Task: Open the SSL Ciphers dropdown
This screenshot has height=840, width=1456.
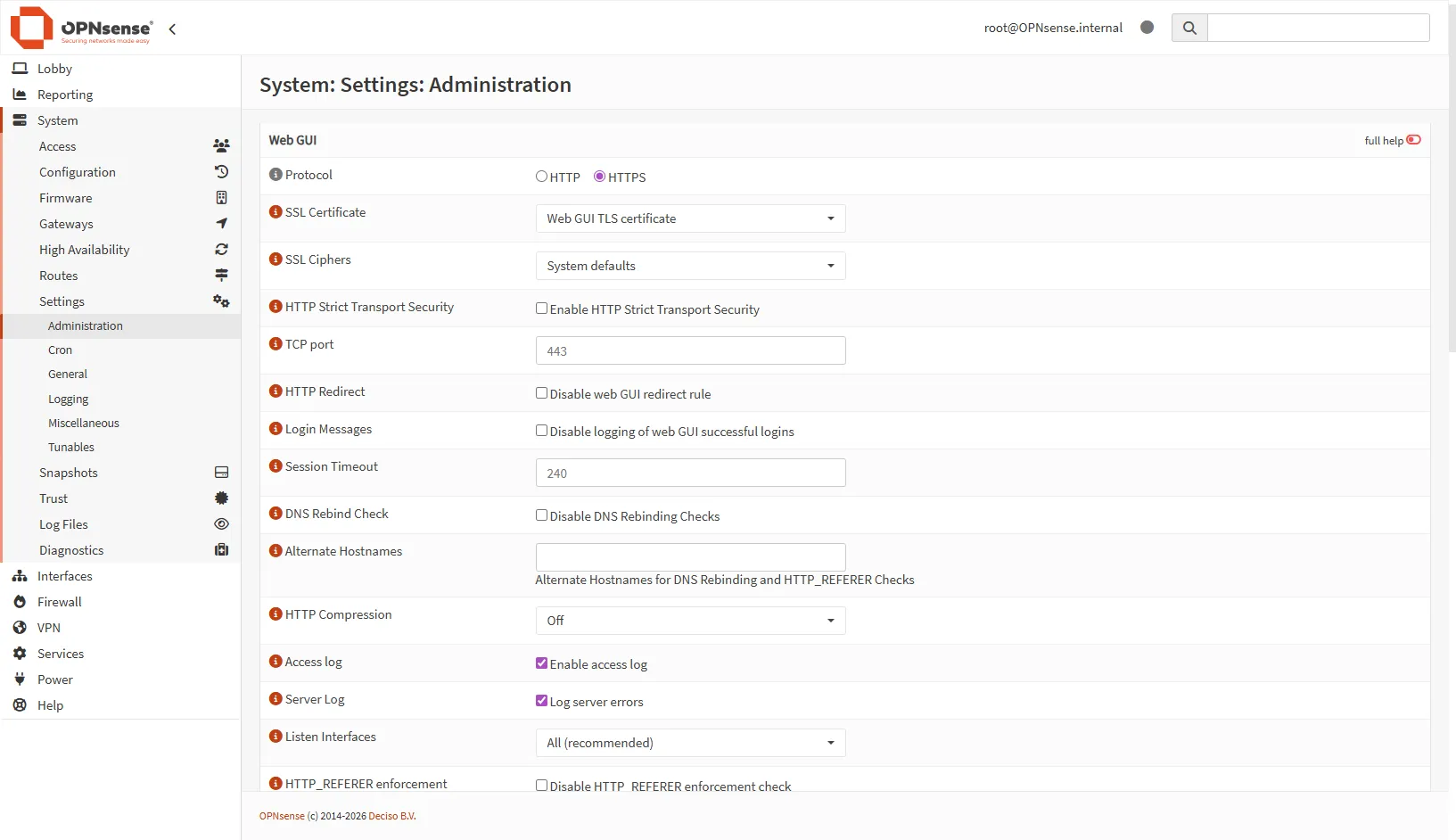Action: [690, 266]
